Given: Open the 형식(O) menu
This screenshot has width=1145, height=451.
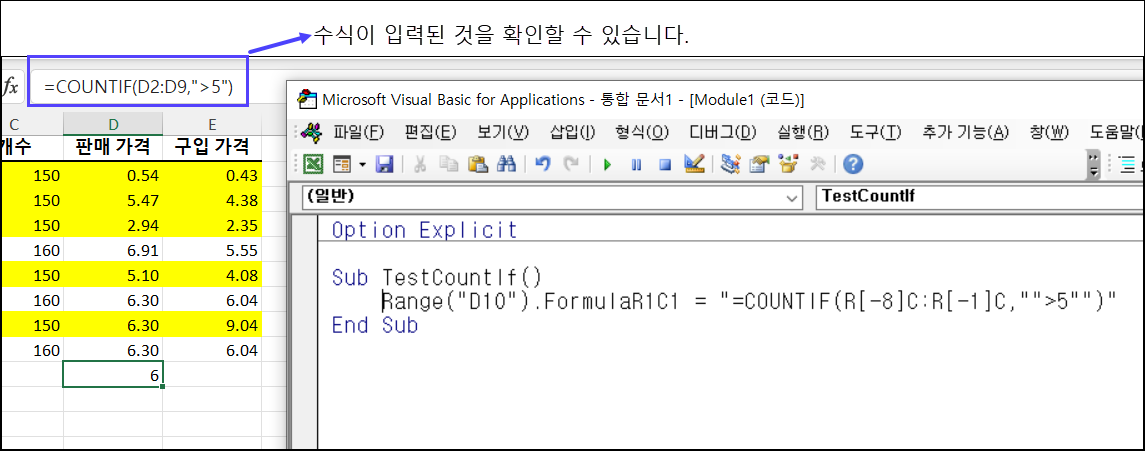Looking at the screenshot, I should (x=643, y=133).
